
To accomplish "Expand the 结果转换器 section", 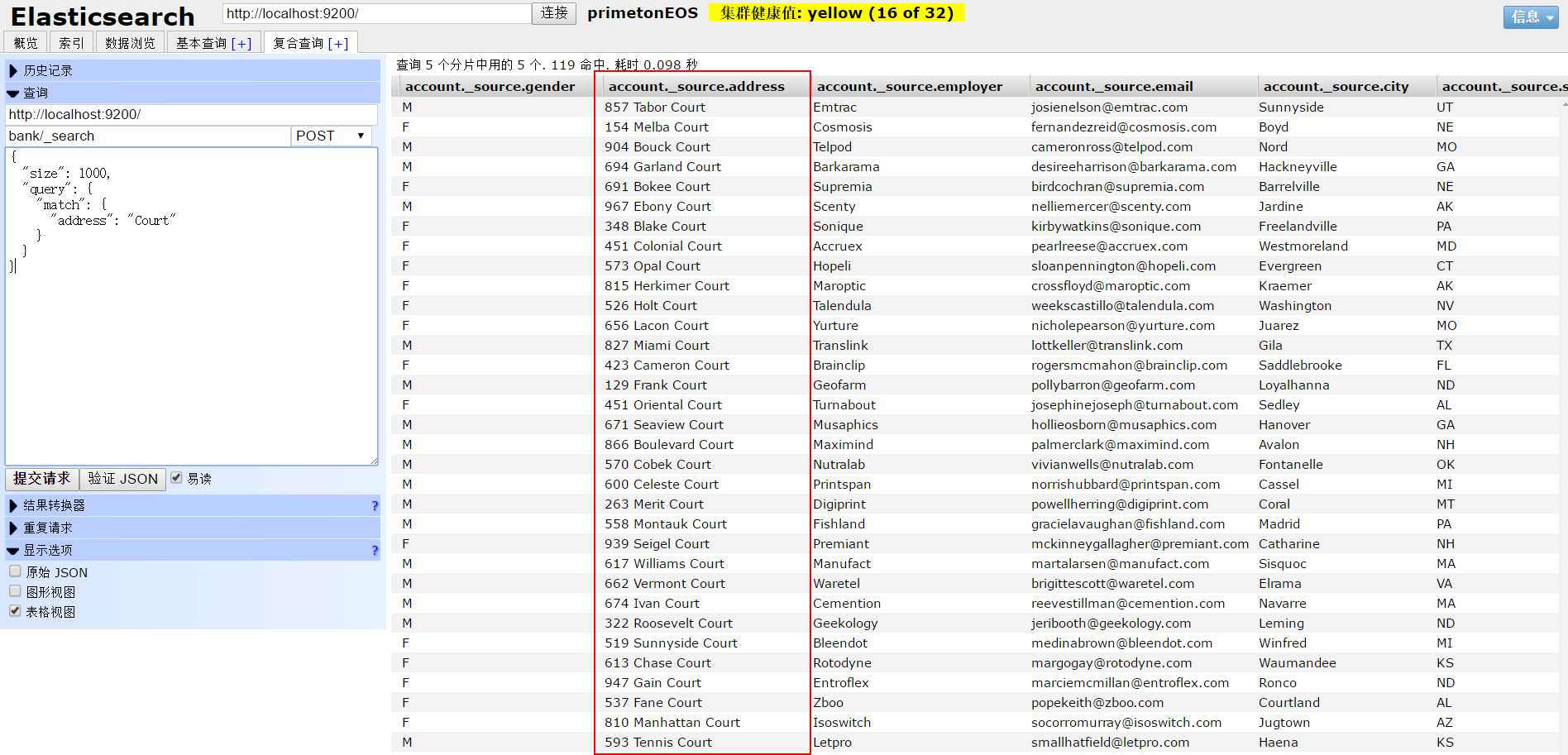I will pyautogui.click(x=193, y=505).
